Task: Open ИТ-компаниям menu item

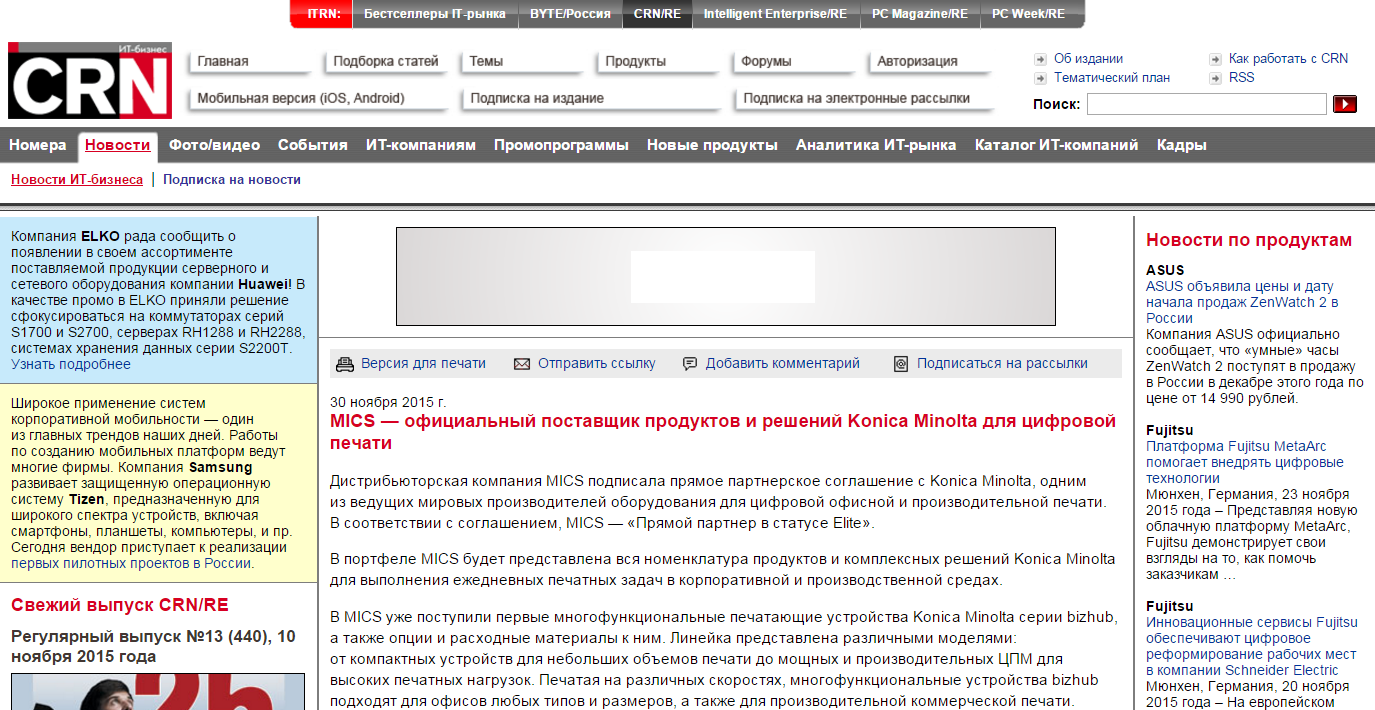Action: (x=421, y=145)
